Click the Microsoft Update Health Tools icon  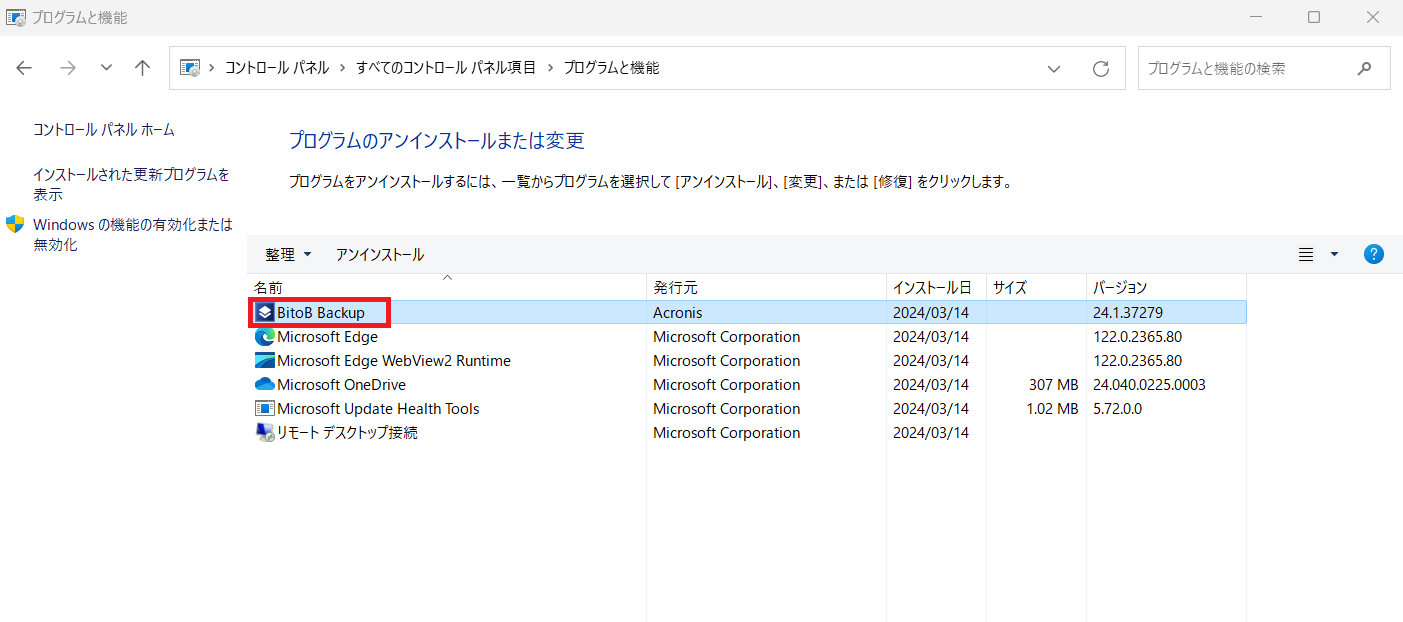coord(265,409)
